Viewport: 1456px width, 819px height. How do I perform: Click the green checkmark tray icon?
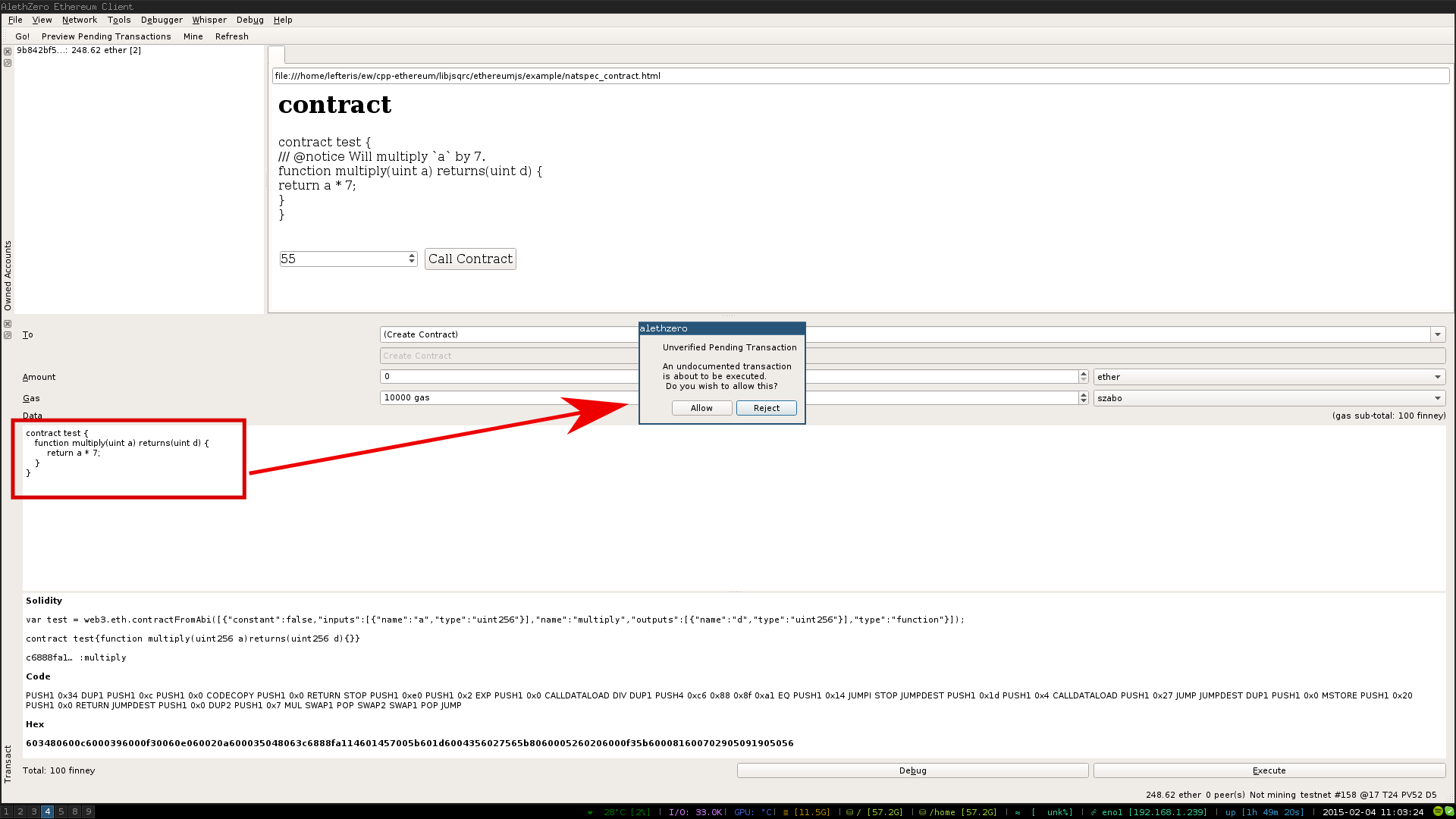pos(1449,811)
